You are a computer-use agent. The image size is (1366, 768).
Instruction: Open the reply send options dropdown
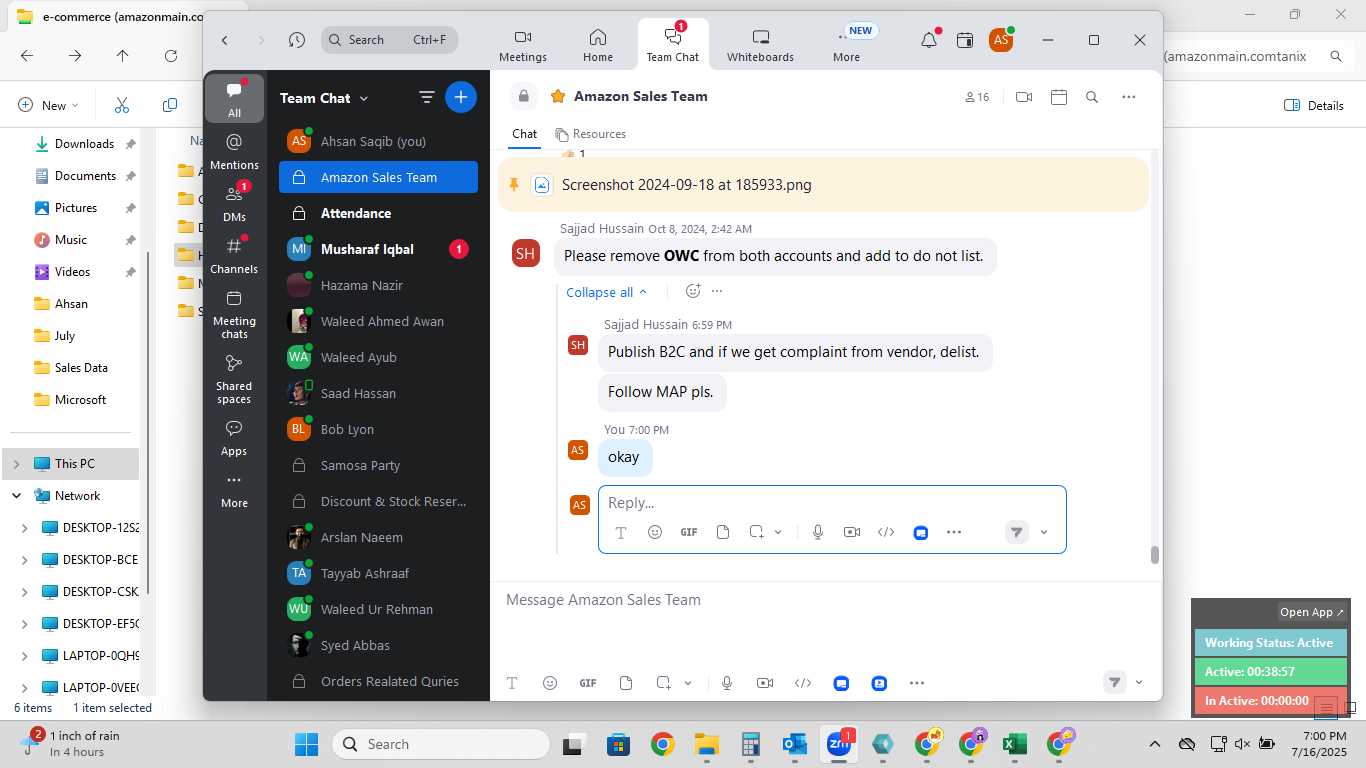[x=1044, y=532]
